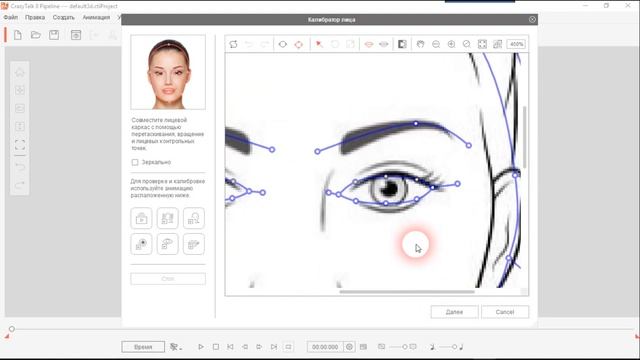Toggle the grey closed lips mode
This screenshot has width=640, height=360.
[x=384, y=44]
